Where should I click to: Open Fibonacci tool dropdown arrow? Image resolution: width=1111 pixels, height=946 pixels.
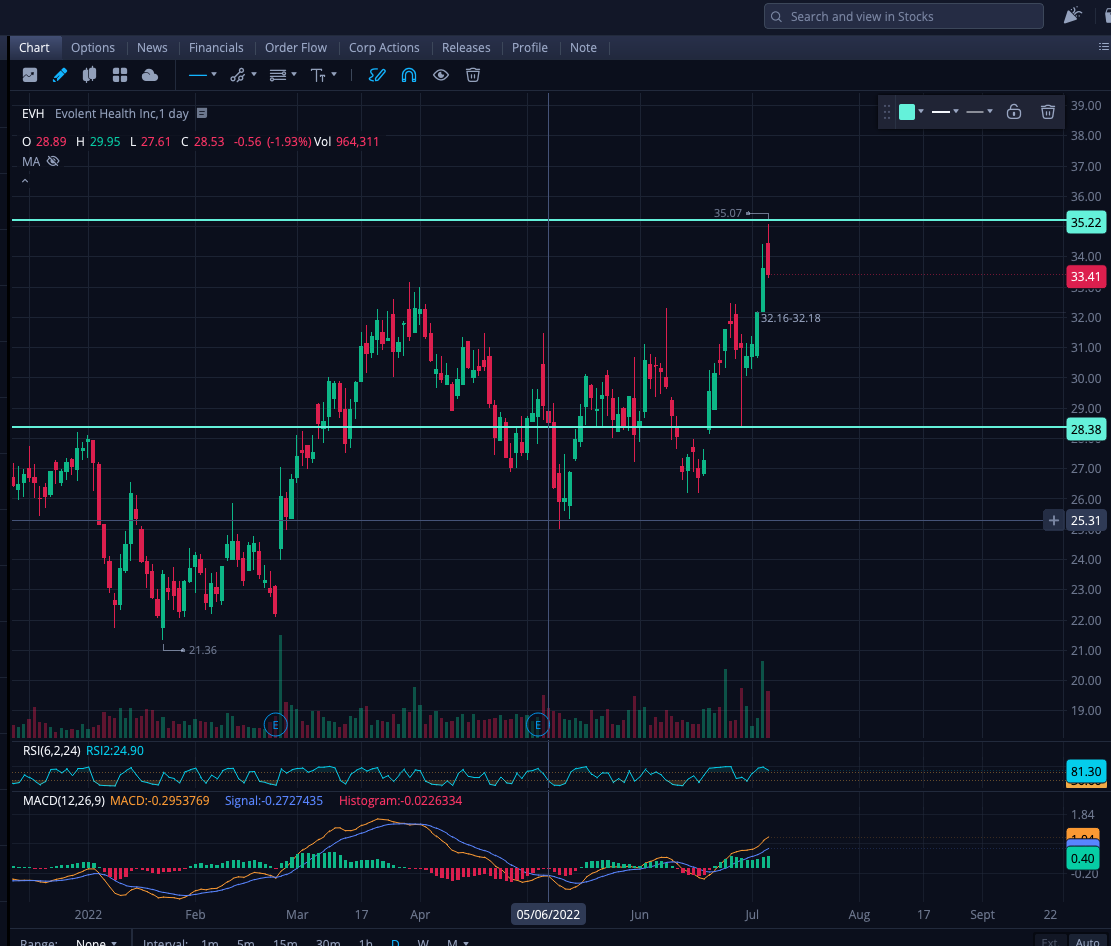coord(294,74)
